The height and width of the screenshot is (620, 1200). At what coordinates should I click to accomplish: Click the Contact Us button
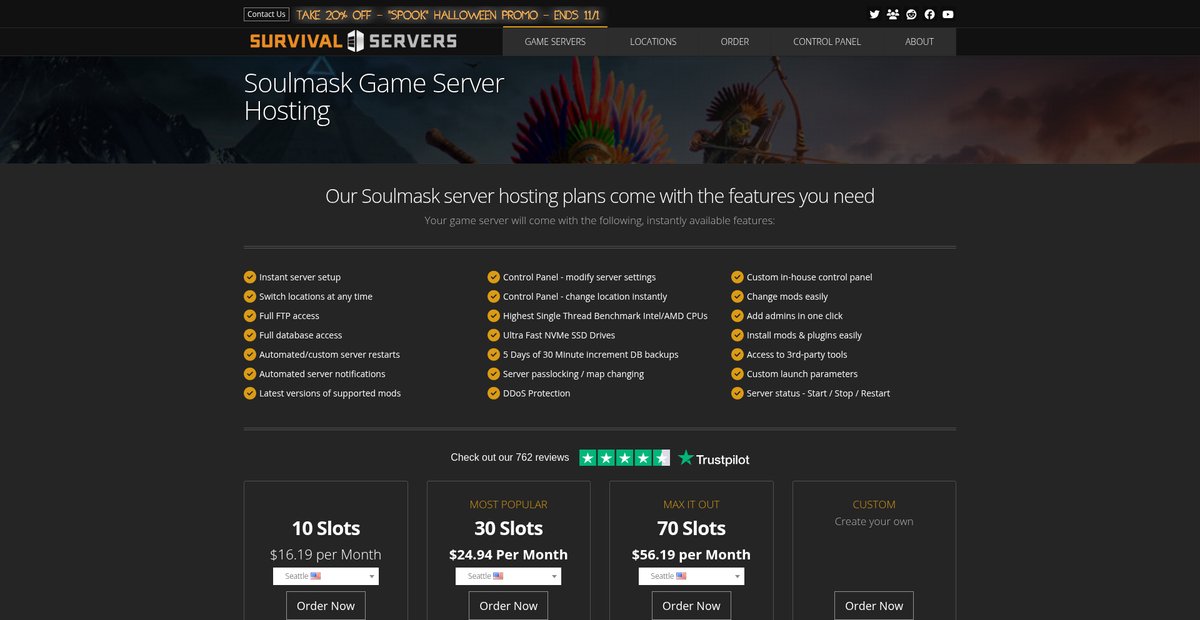click(266, 14)
